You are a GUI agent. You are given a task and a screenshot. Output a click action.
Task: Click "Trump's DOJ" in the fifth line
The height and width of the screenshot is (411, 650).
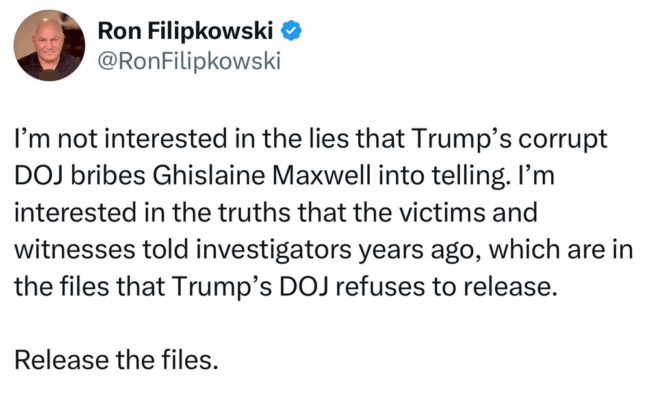pyautogui.click(x=250, y=287)
